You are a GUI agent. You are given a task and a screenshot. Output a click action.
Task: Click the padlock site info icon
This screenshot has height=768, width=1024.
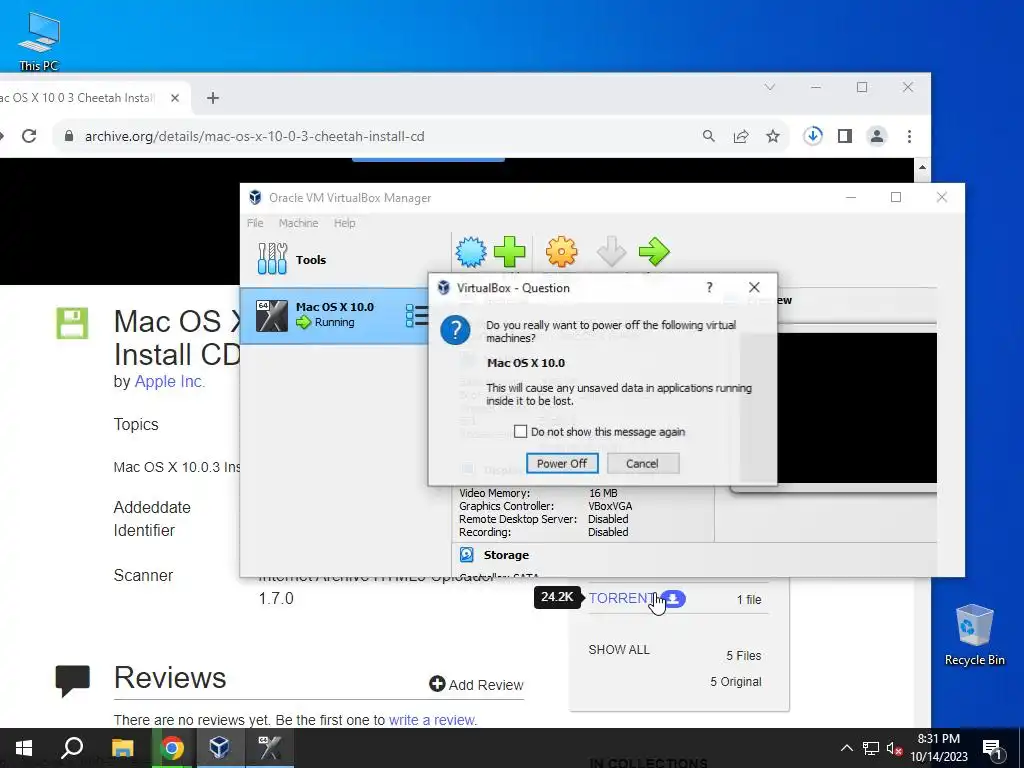point(69,136)
